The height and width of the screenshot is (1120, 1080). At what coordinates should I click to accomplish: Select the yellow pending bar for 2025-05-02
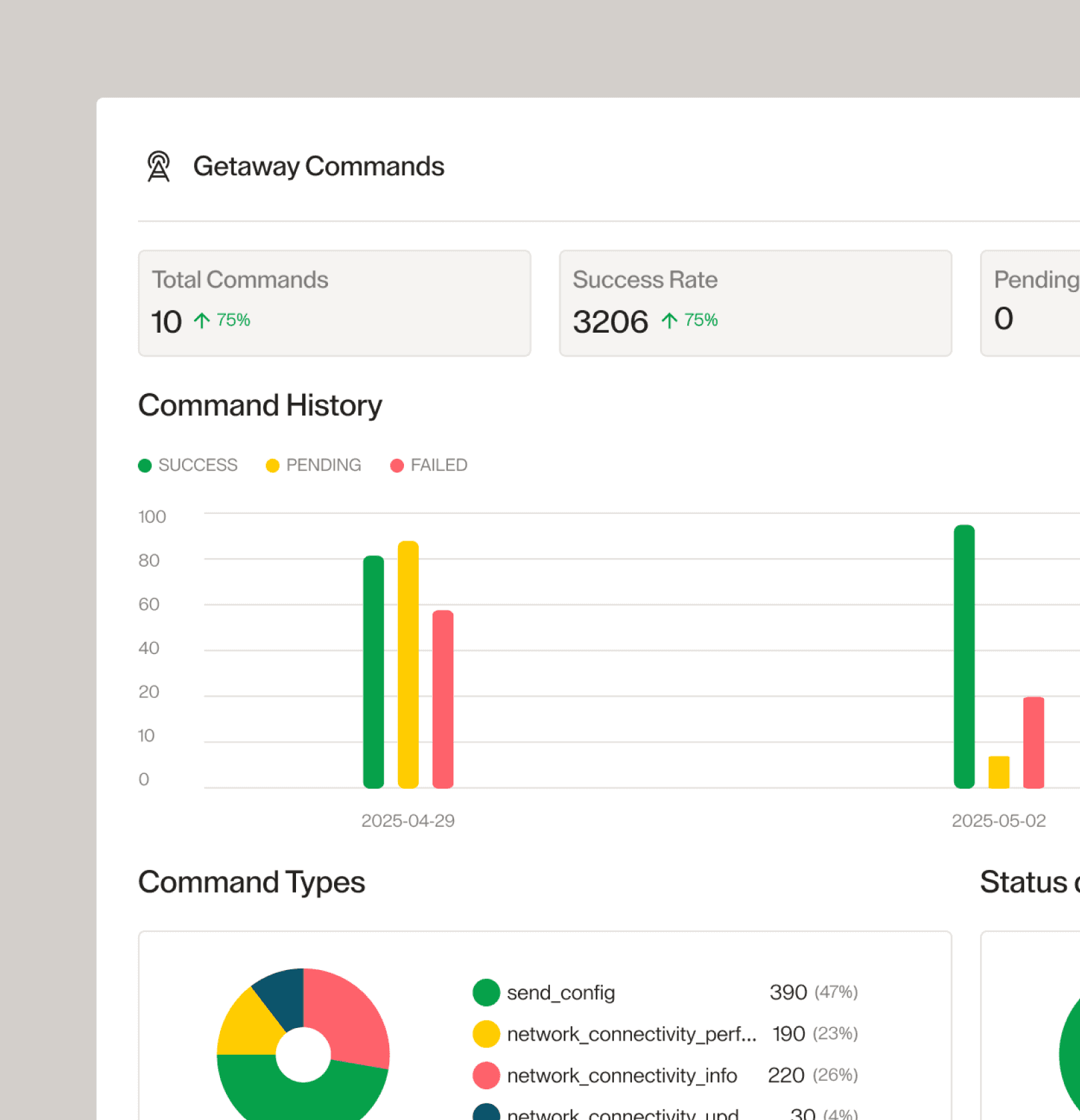999,772
